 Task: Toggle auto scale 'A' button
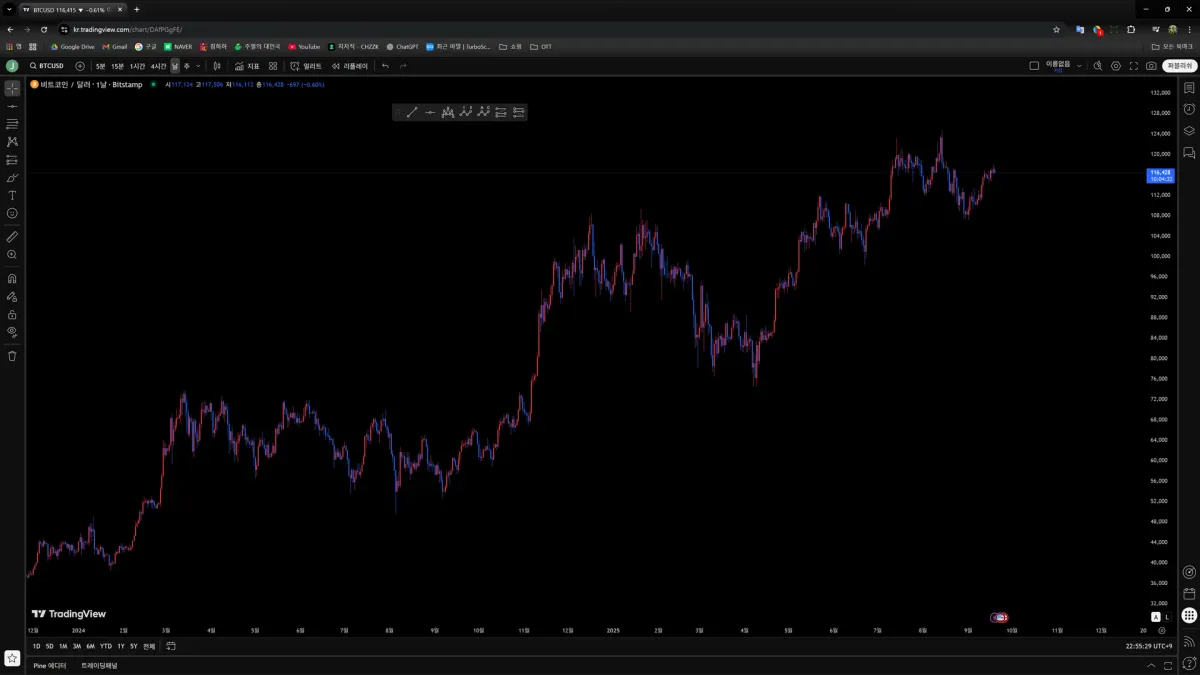coord(1156,617)
